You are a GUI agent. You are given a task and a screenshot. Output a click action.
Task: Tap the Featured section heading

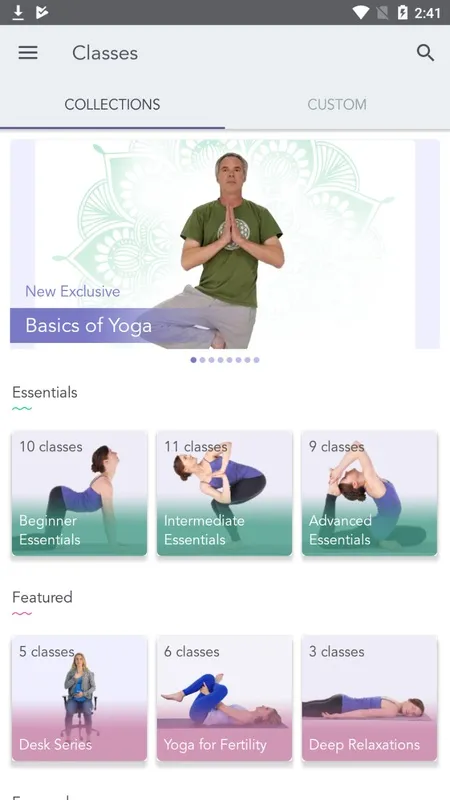coord(42,597)
